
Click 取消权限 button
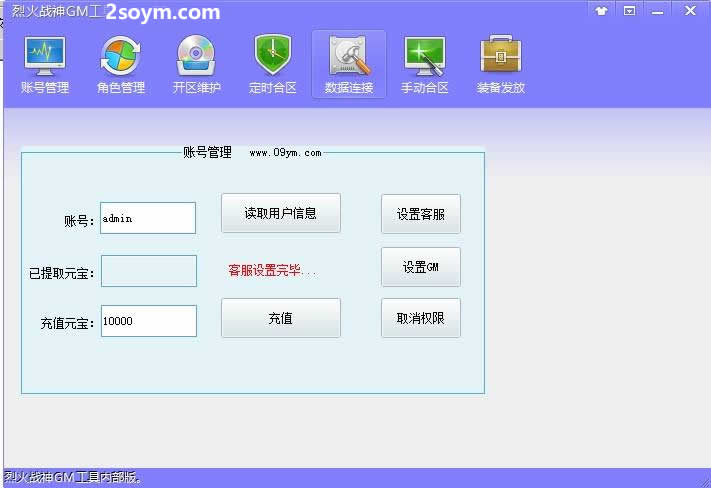[421, 318]
